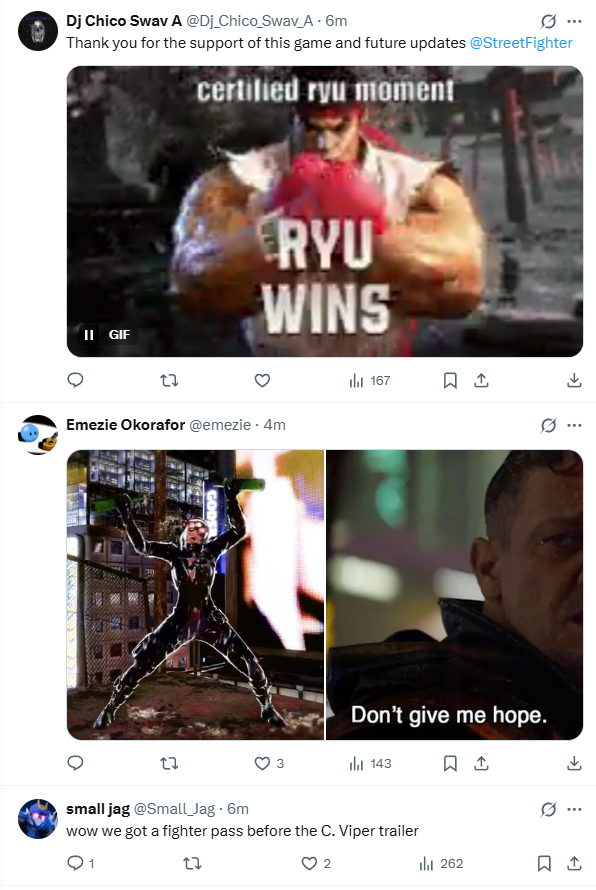The image size is (596, 890).
Task: Click Grok icon on Emezie's tweet
Action: click(548, 425)
